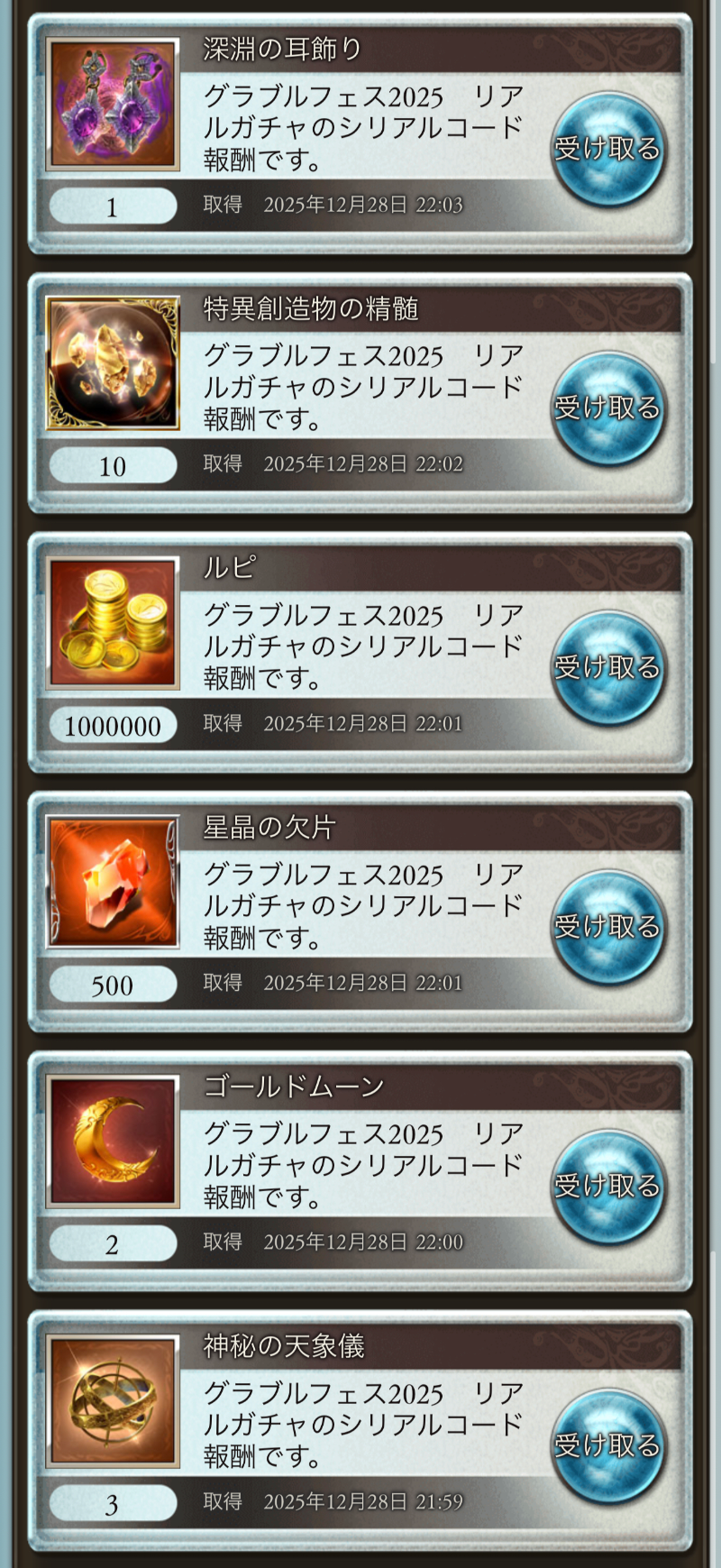Tap the 10 quantity badge for 特異創造物の精髄
721x1568 pixels.
(113, 466)
